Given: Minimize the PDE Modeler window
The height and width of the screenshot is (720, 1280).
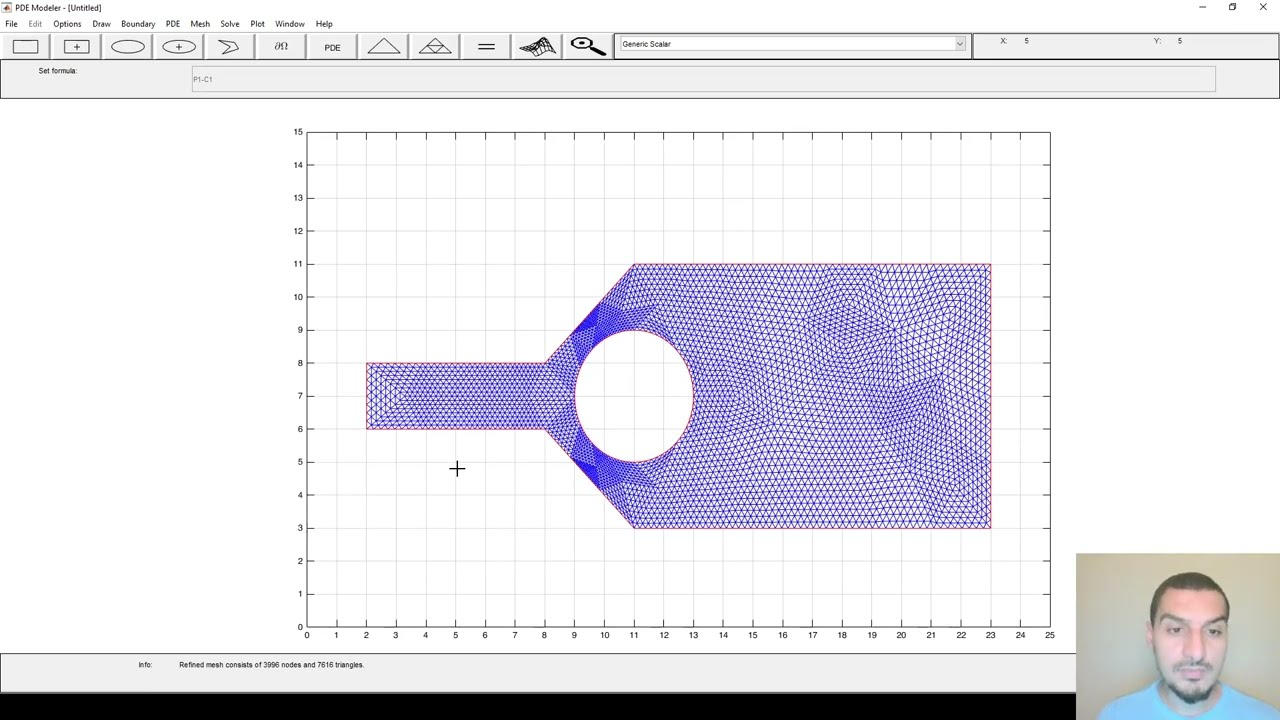Looking at the screenshot, I should (x=1202, y=7).
